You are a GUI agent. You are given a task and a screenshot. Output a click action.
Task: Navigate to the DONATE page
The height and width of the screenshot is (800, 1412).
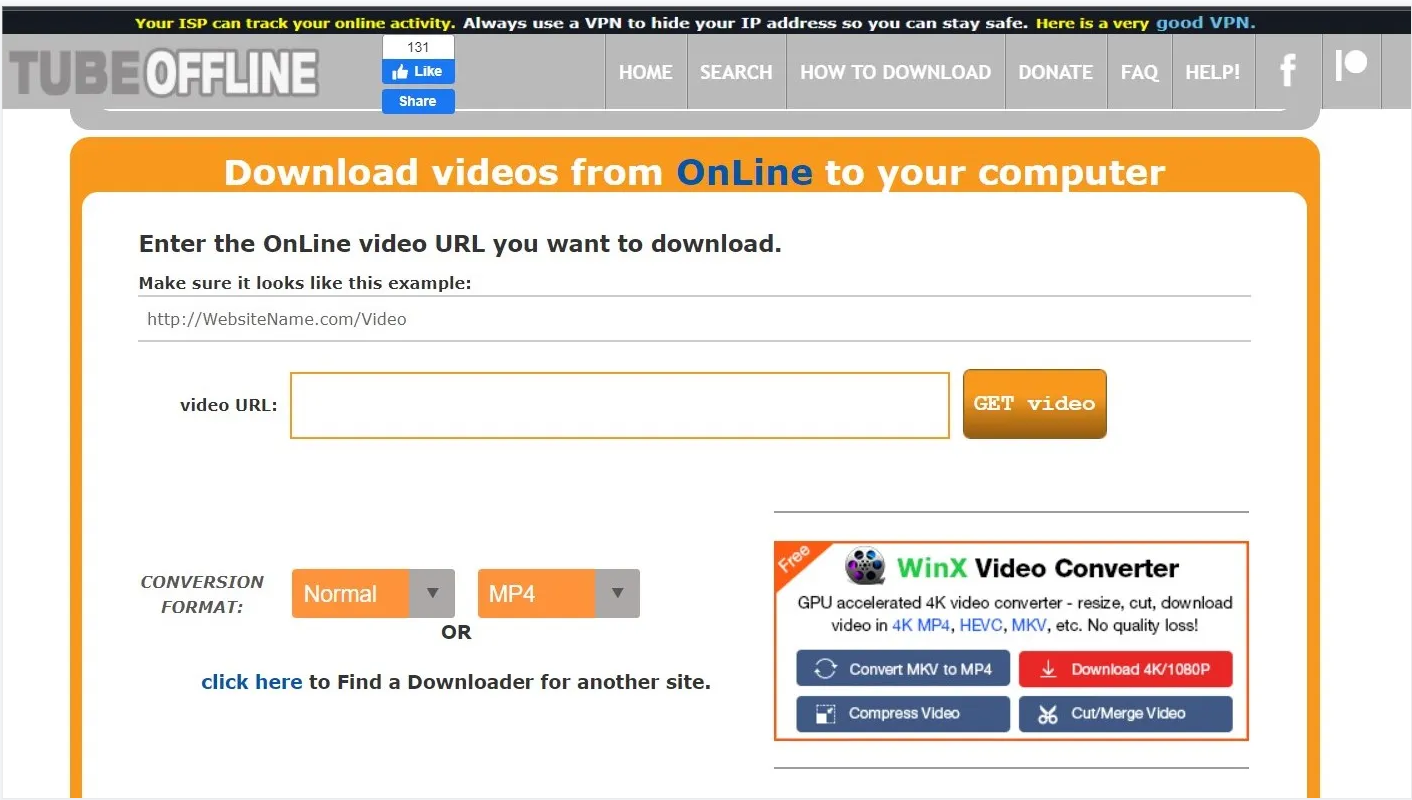coord(1055,72)
